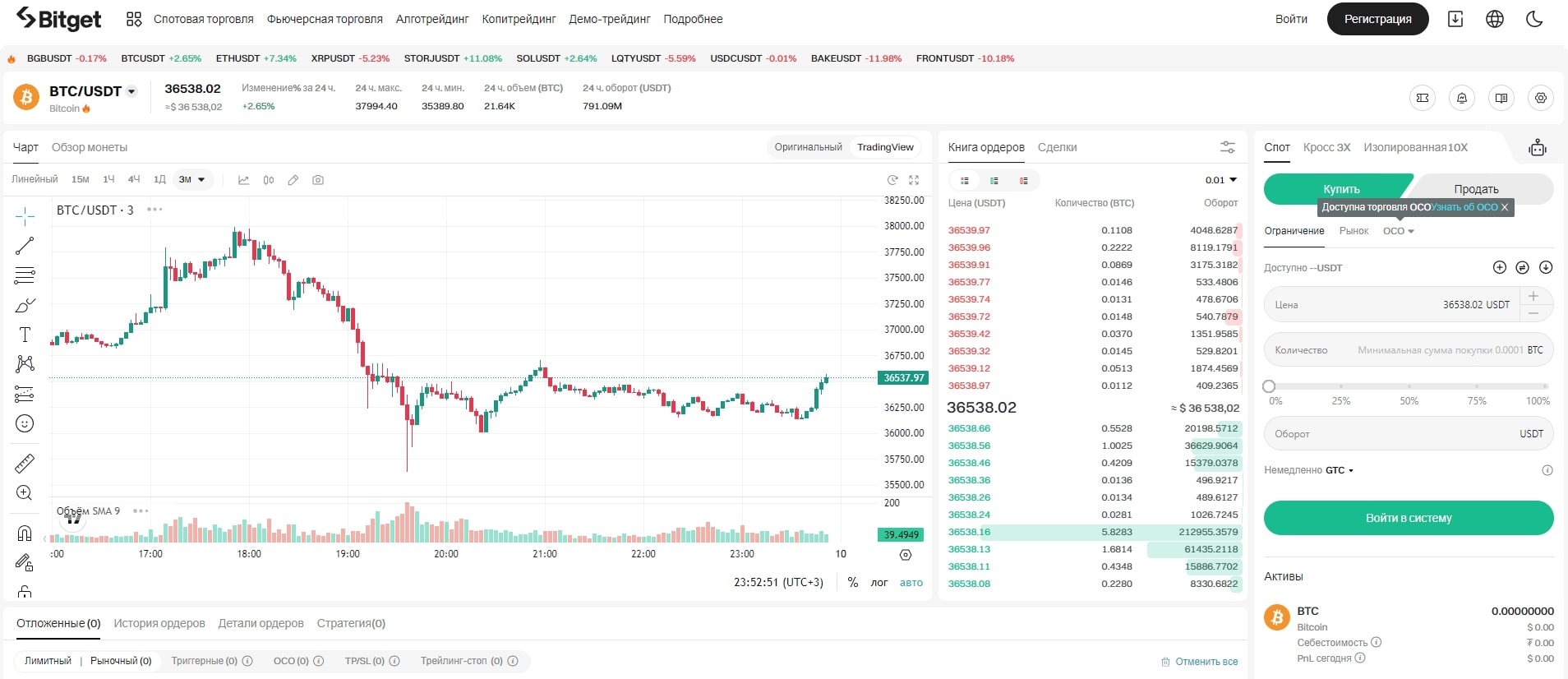Show only asks order book view
Viewport: 1568px width, 679px height.
[1024, 180]
